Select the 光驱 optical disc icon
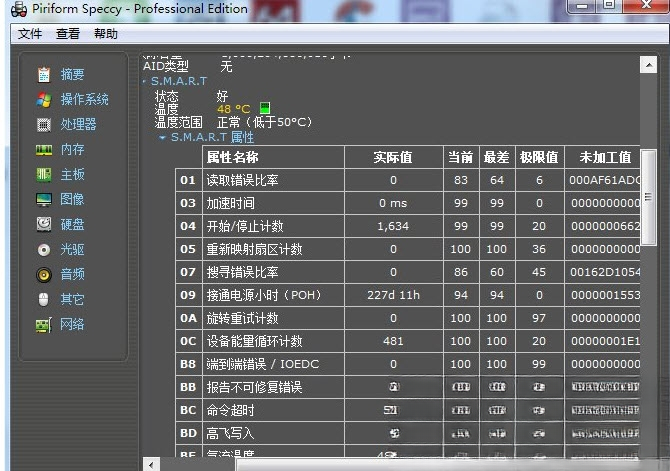Screen dimensions: 670x471 tap(44, 249)
